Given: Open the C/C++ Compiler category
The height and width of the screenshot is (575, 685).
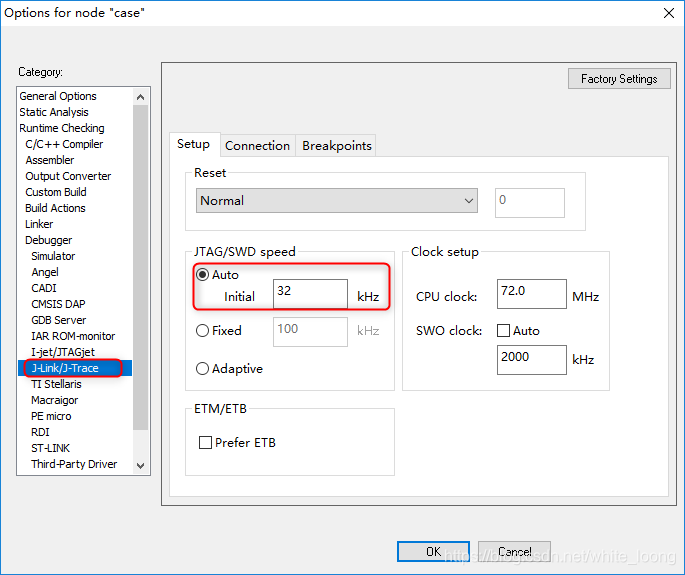Looking at the screenshot, I should pyautogui.click(x=64, y=144).
